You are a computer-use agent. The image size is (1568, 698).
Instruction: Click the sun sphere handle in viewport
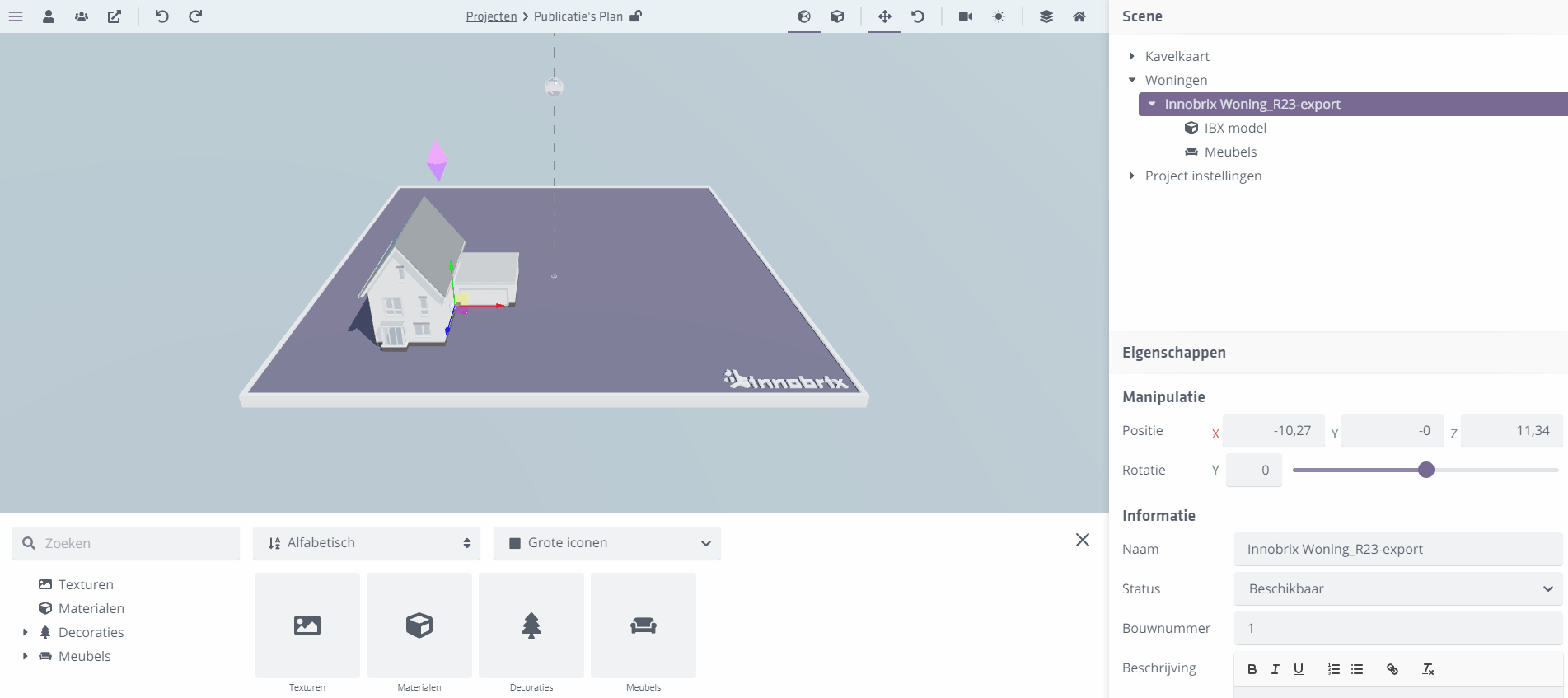pos(554,87)
